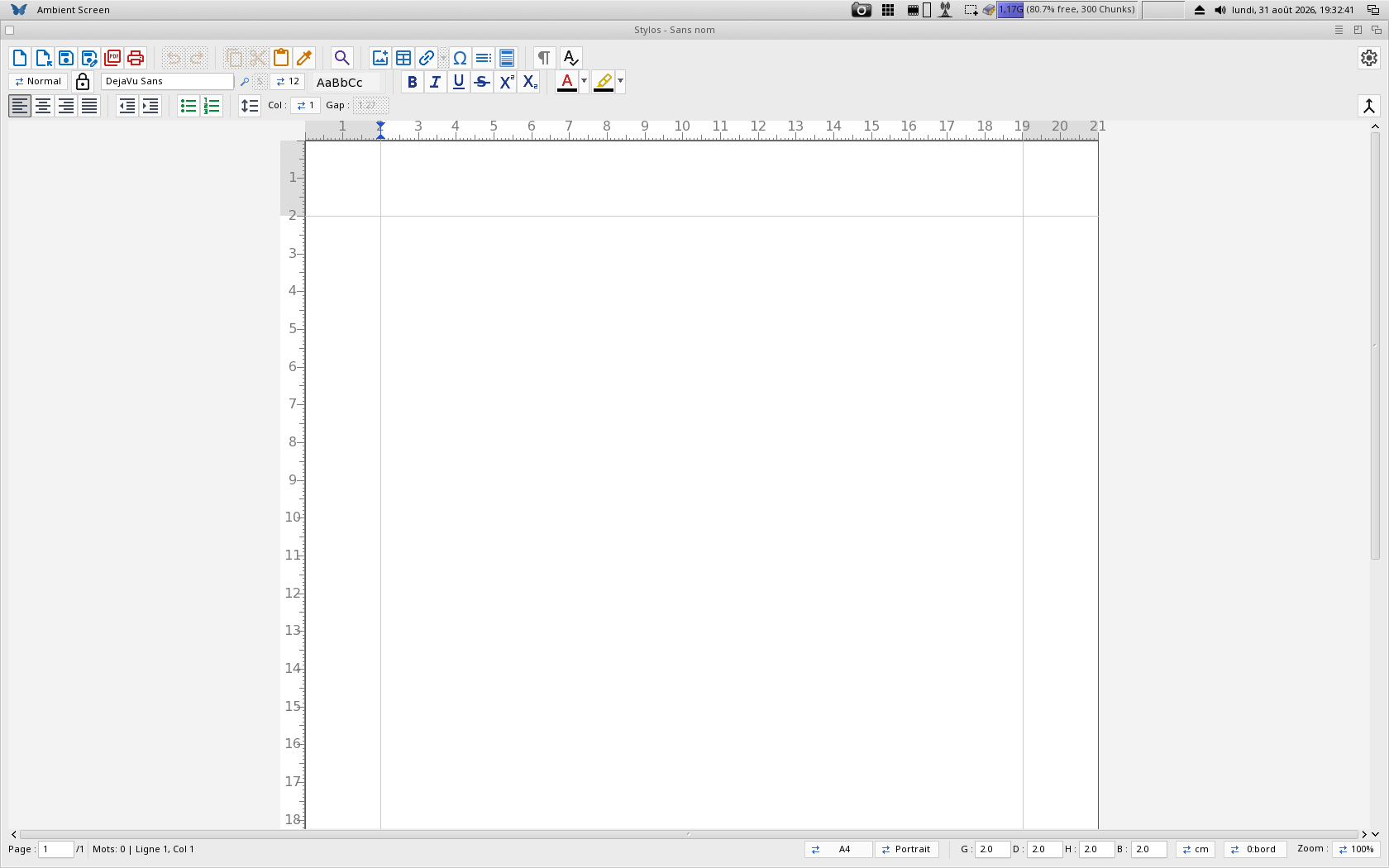The width and height of the screenshot is (1389, 868).
Task: Decrease the paragraph indent
Action: [x=127, y=106]
